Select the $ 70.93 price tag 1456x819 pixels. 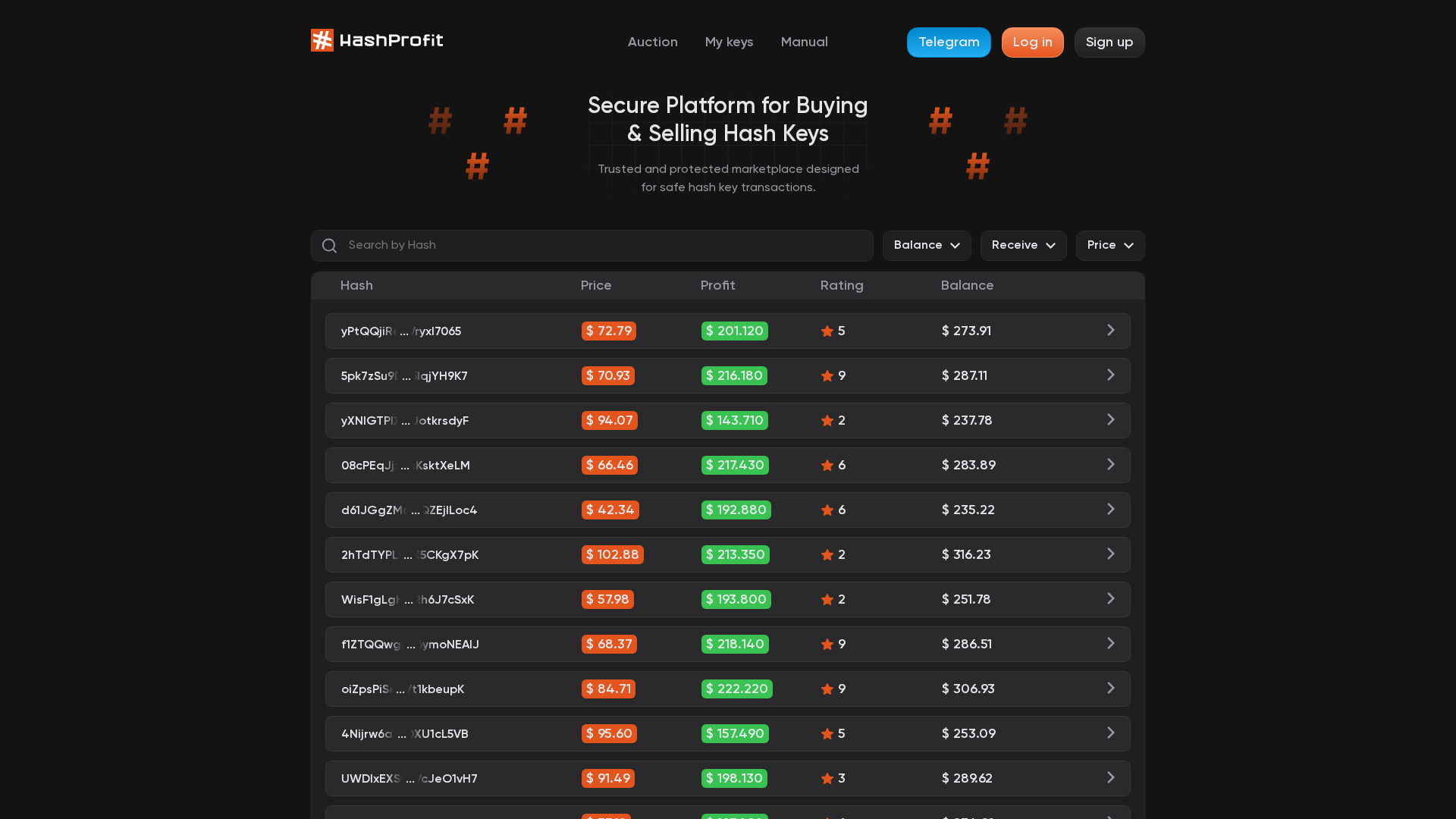608,375
